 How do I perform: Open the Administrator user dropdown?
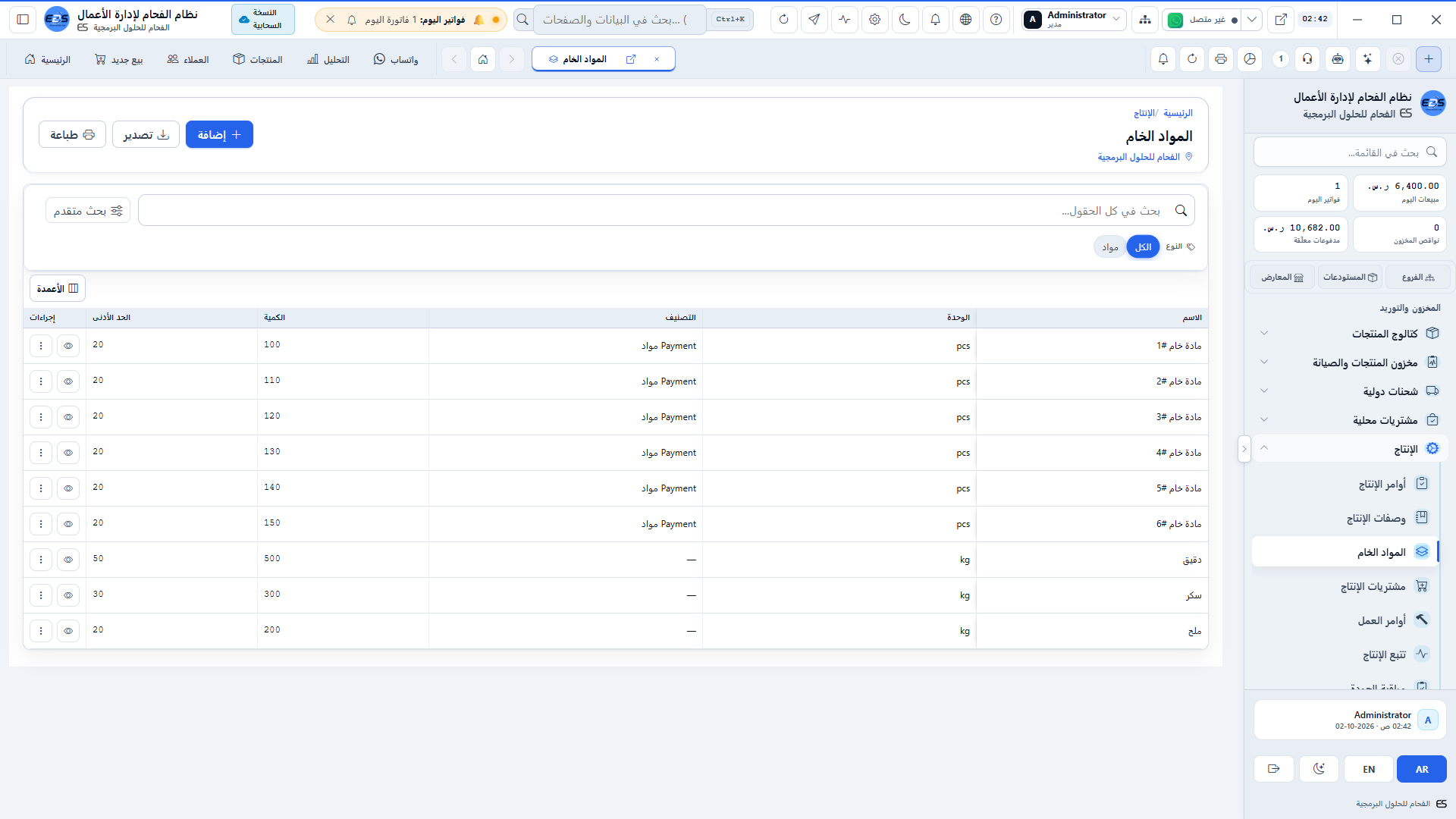click(1073, 20)
